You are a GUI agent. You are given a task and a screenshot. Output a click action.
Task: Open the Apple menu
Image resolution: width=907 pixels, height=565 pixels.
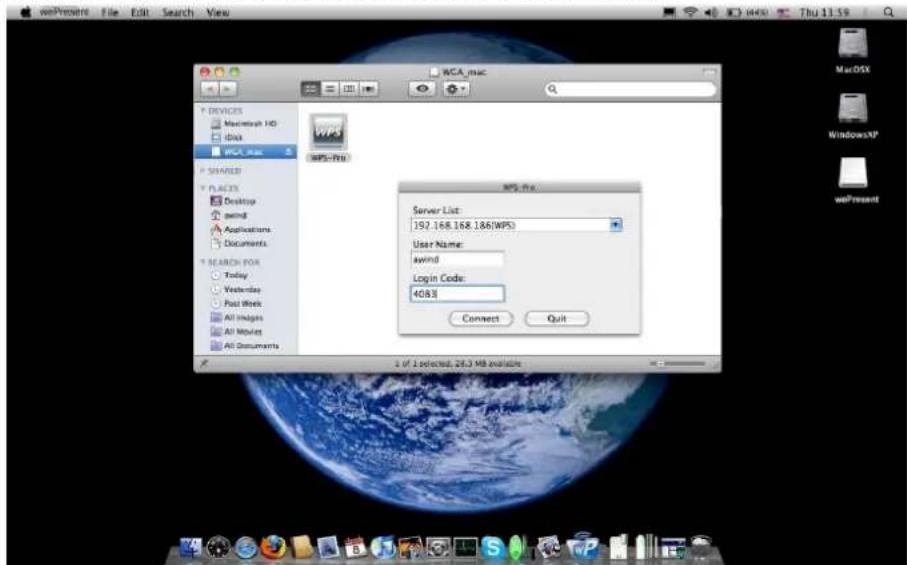25,12
